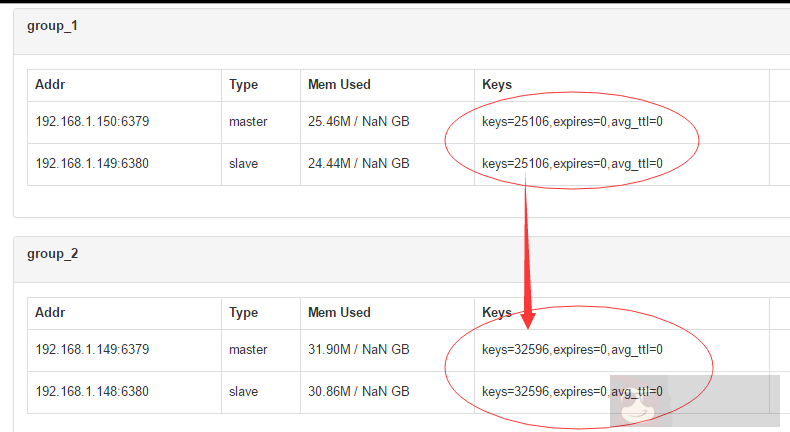Select the master address 192.168.1.150:6379

pyautogui.click(x=92, y=122)
